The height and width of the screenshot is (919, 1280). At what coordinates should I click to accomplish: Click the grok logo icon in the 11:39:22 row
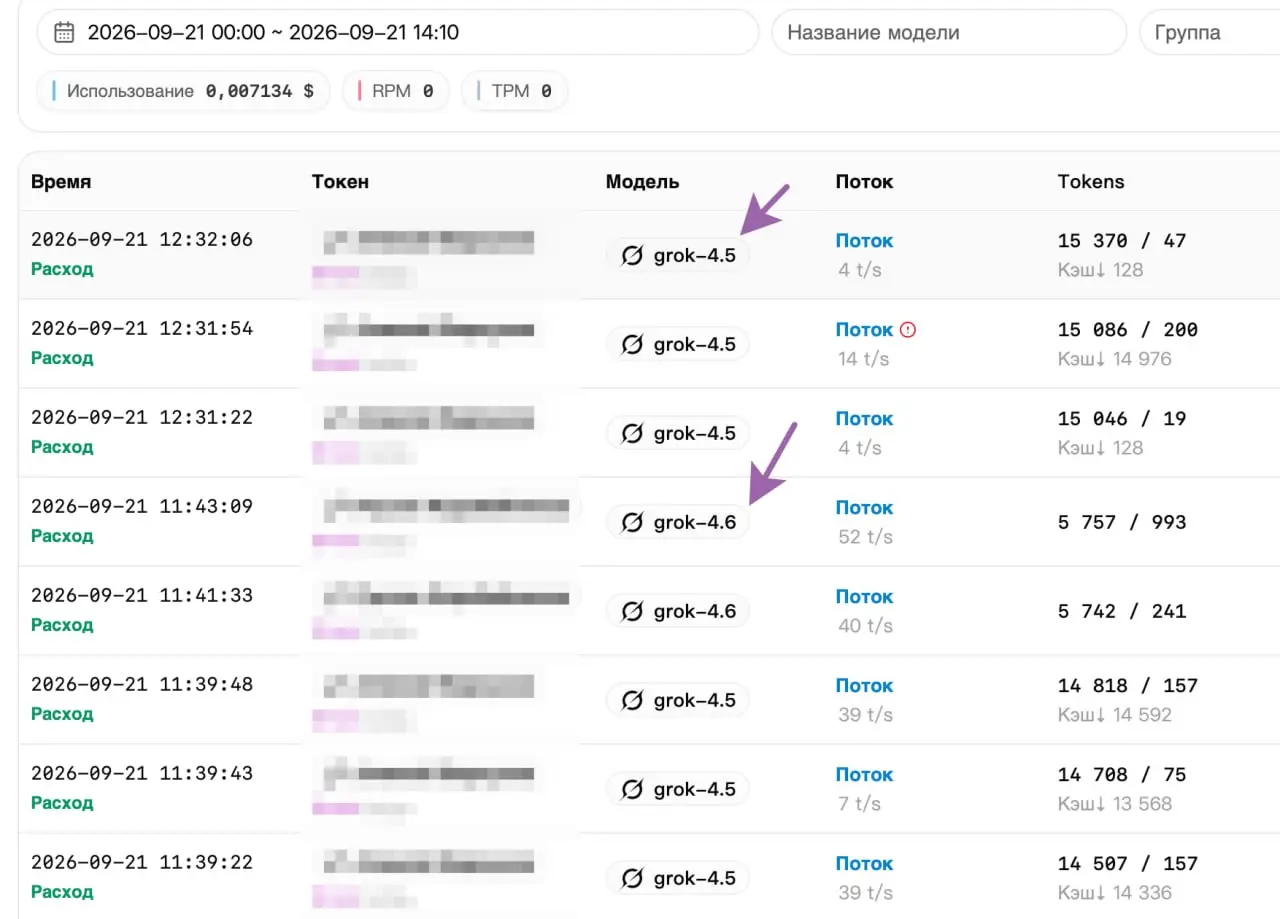[x=632, y=878]
